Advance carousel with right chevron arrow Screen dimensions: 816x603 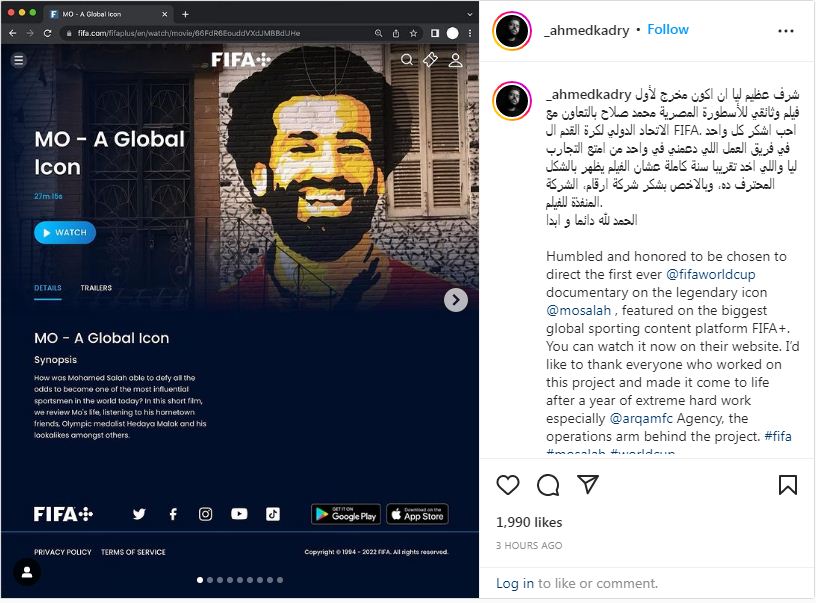(455, 300)
